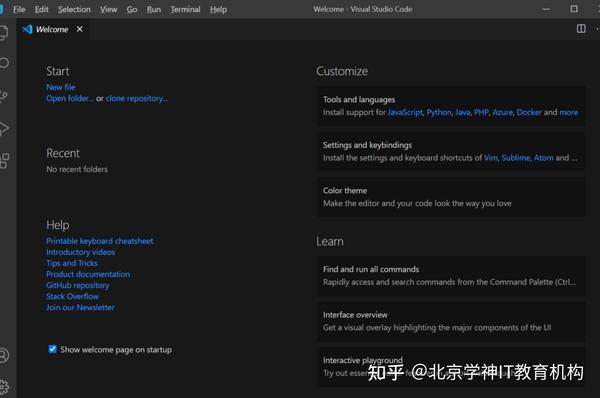Open the Explorer view in activity bar
The height and width of the screenshot is (398, 600).
(x=3, y=32)
